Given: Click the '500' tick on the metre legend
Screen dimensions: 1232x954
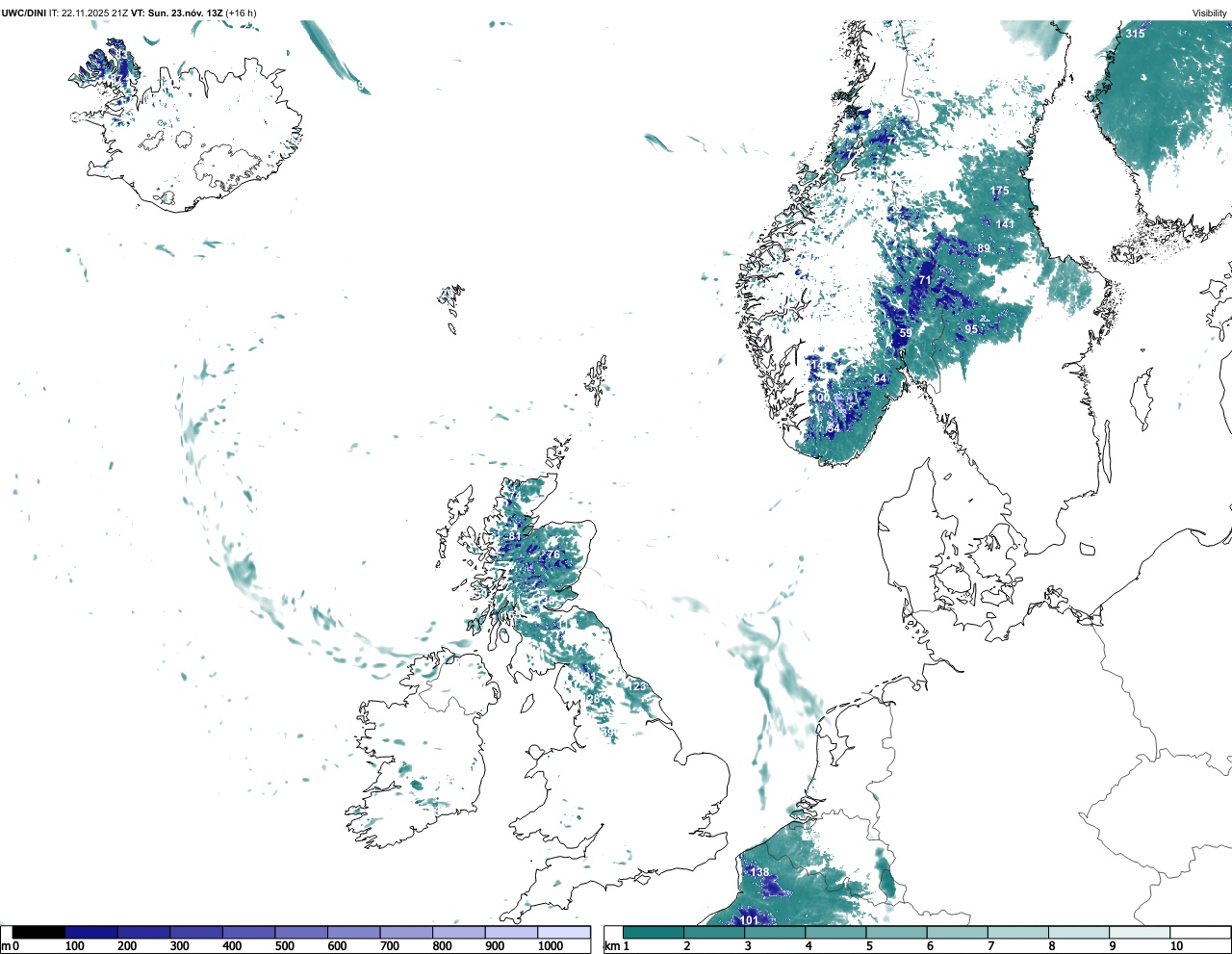Looking at the screenshot, I should [x=284, y=946].
